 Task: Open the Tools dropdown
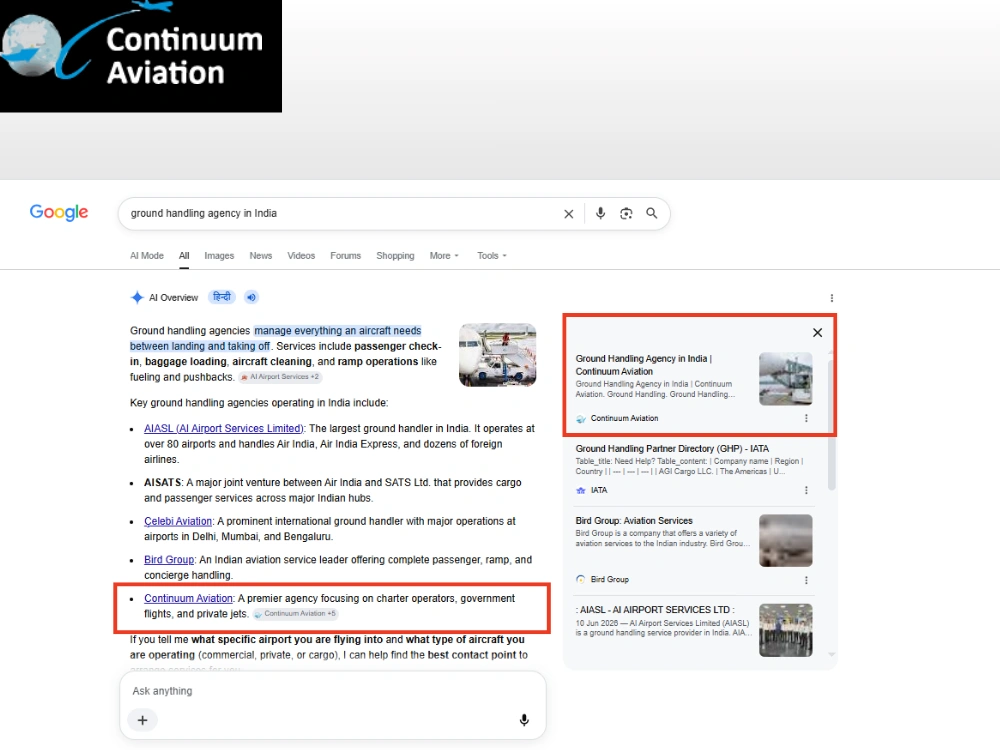point(492,256)
